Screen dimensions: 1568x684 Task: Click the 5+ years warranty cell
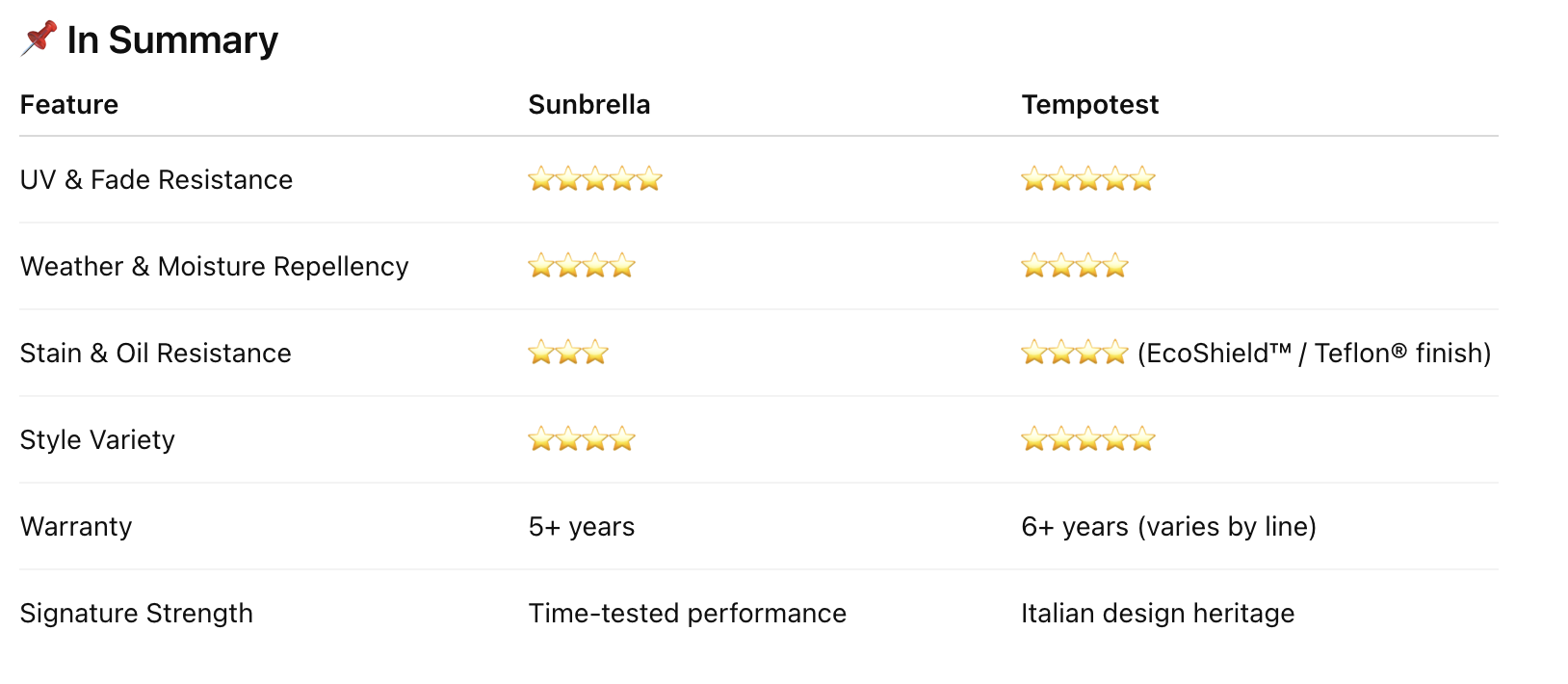point(582,526)
